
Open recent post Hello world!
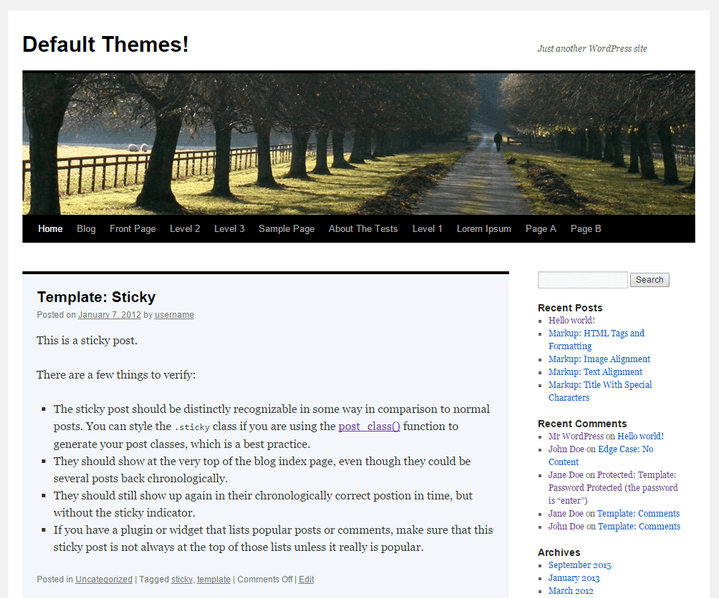point(572,321)
